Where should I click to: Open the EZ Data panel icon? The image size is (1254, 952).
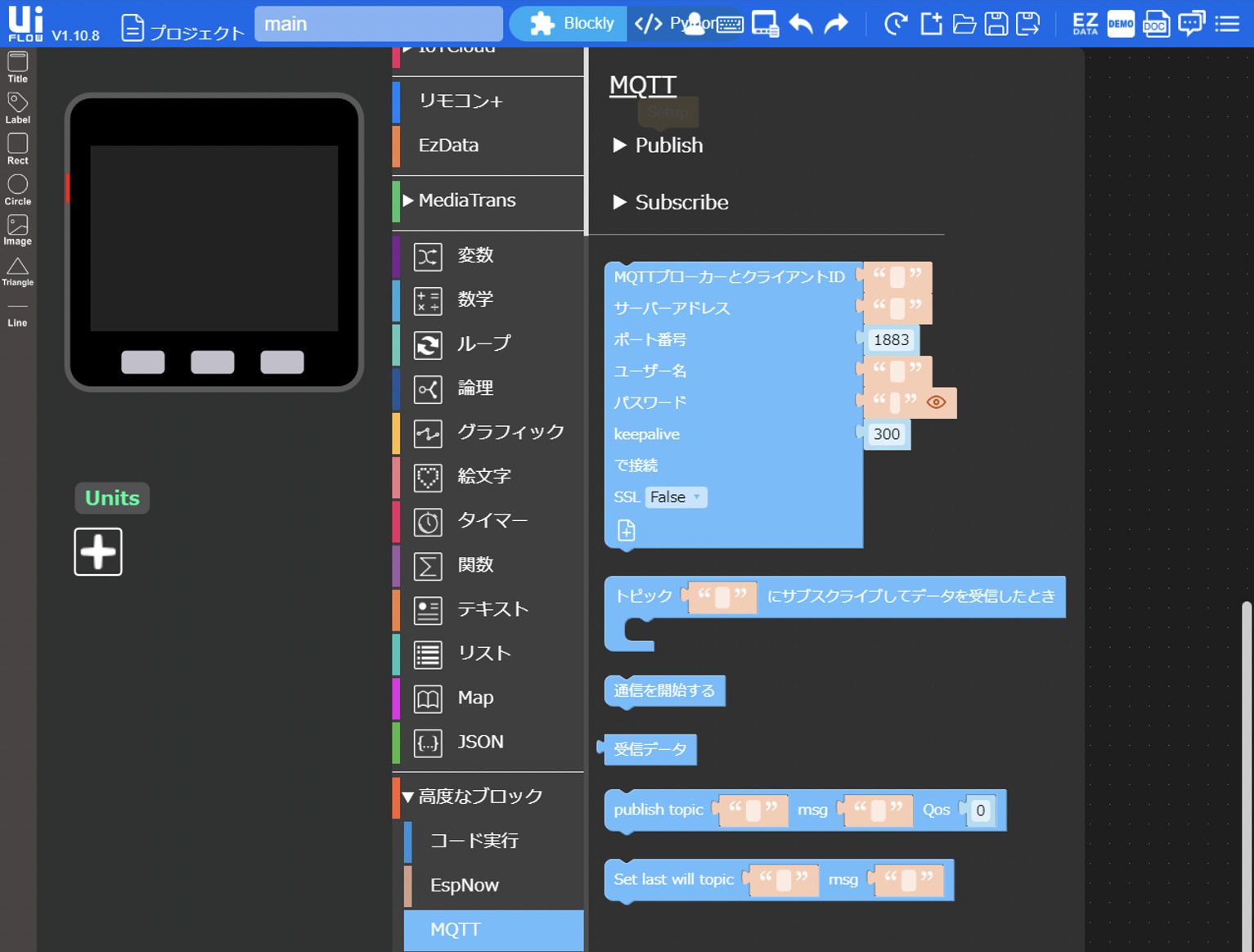[1085, 24]
